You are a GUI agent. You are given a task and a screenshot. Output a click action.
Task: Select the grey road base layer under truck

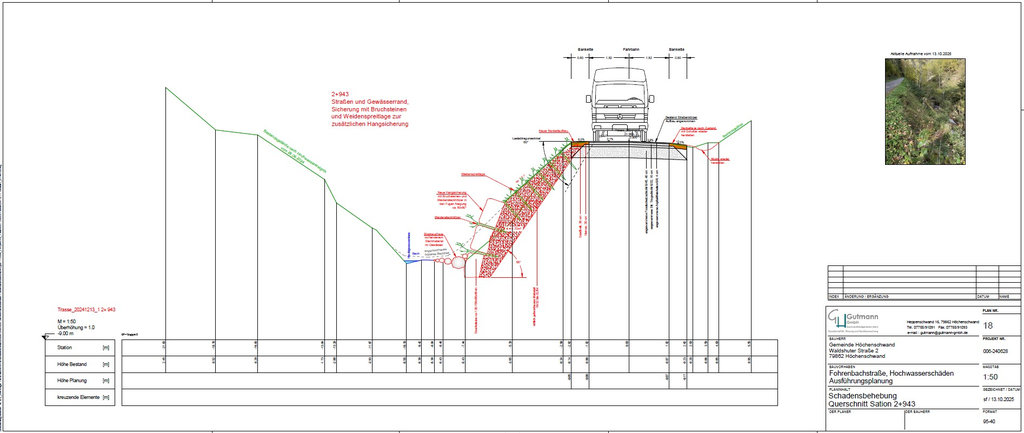click(x=630, y=151)
